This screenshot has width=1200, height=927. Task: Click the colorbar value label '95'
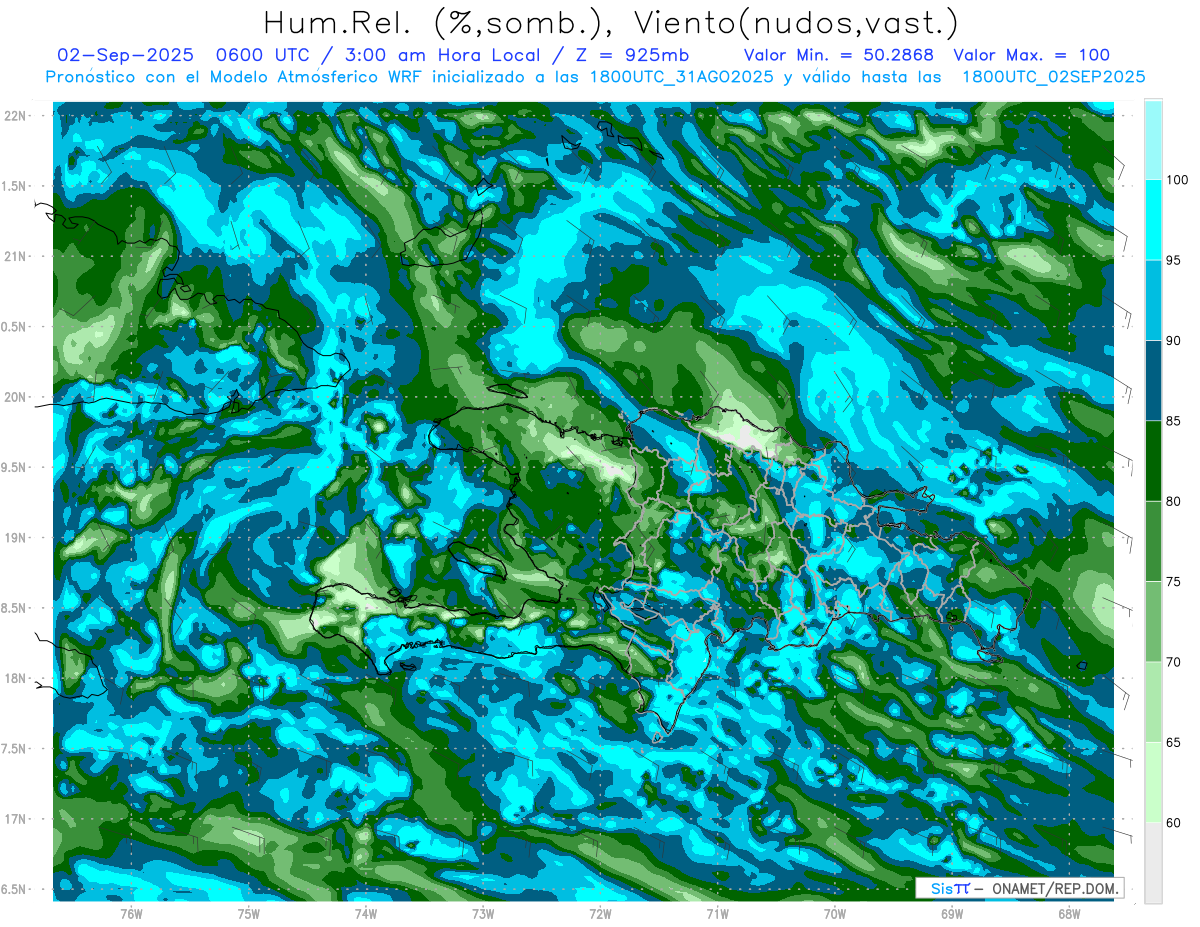coord(1175,260)
